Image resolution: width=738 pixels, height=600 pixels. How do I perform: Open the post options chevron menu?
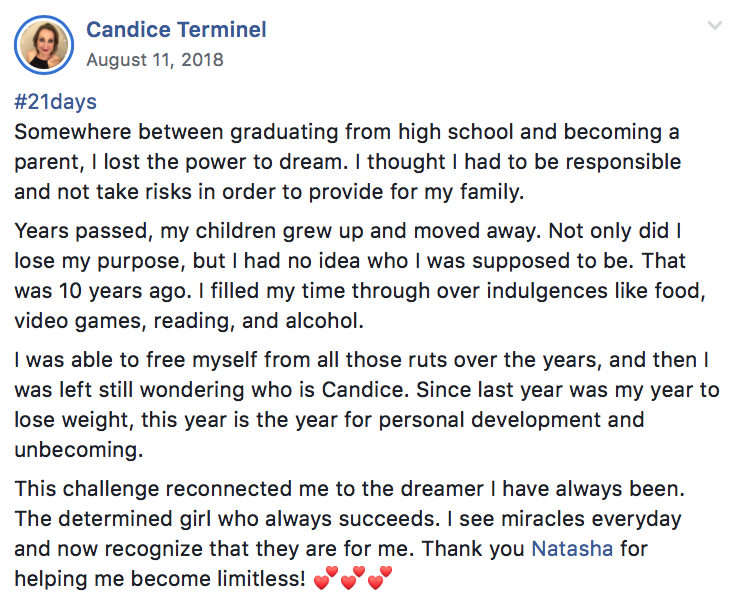pos(714,25)
